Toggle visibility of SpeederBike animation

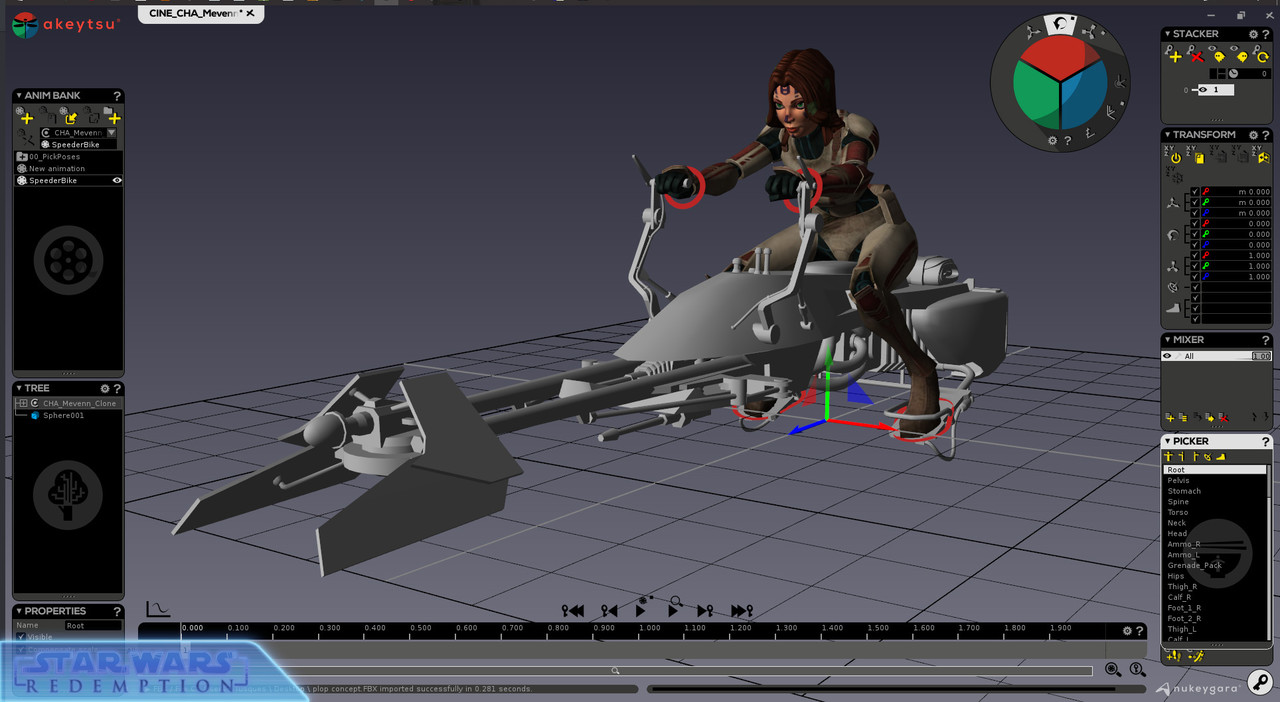(x=117, y=181)
